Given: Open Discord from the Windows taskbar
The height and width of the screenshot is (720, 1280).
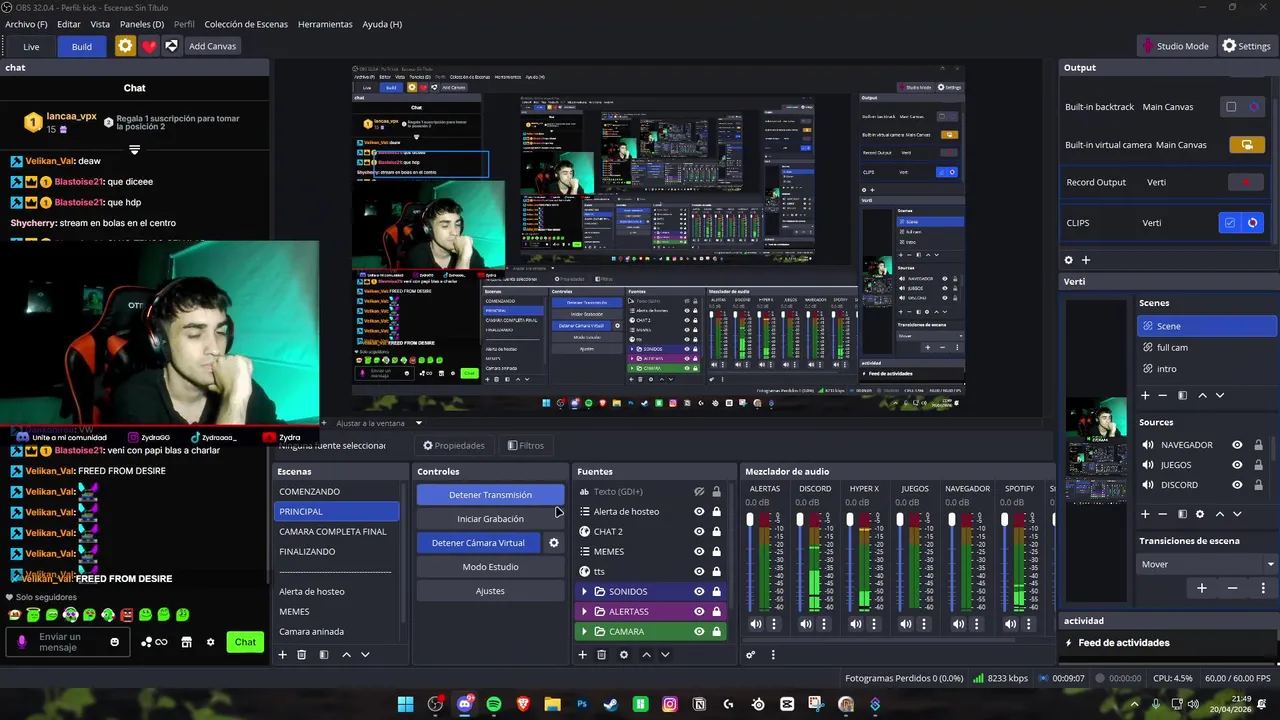Looking at the screenshot, I should (464, 704).
